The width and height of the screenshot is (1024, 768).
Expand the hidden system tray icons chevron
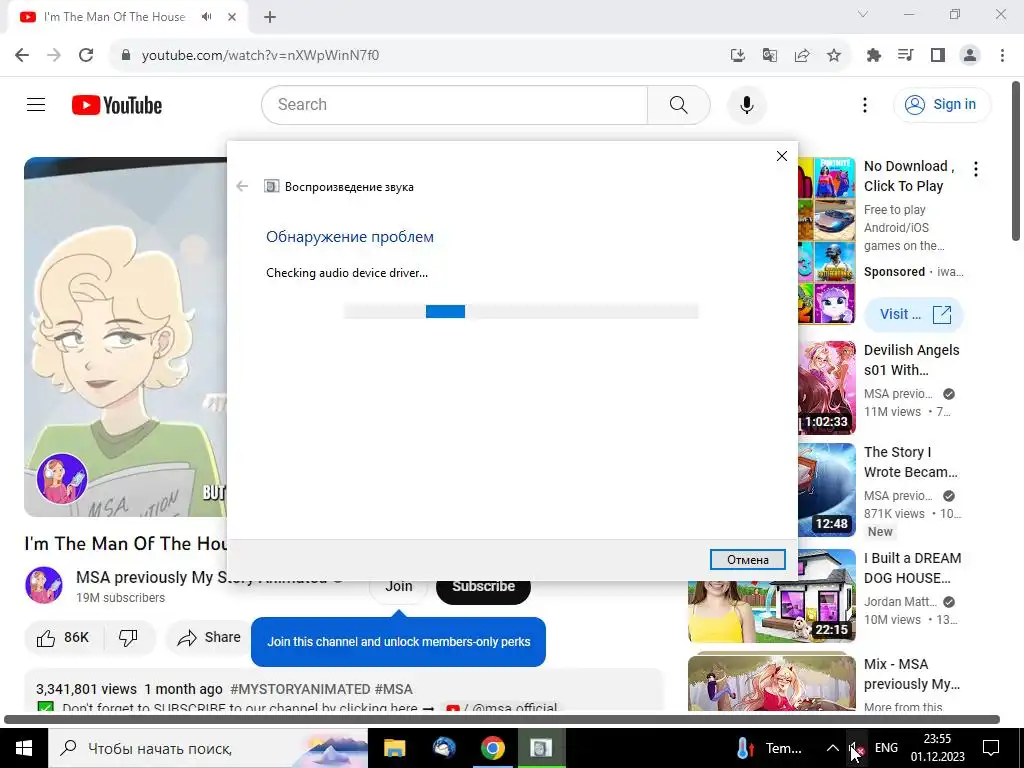832,748
